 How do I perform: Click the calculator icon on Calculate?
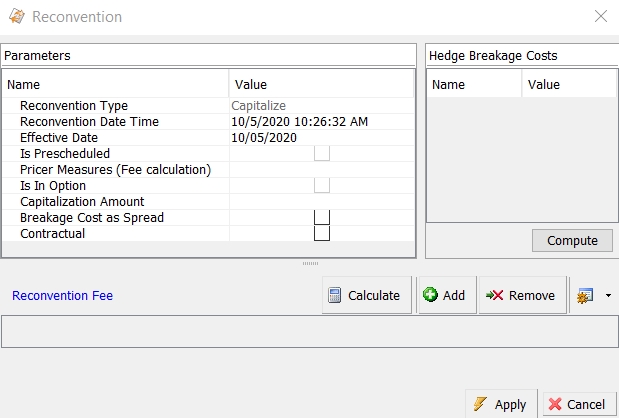tap(334, 295)
